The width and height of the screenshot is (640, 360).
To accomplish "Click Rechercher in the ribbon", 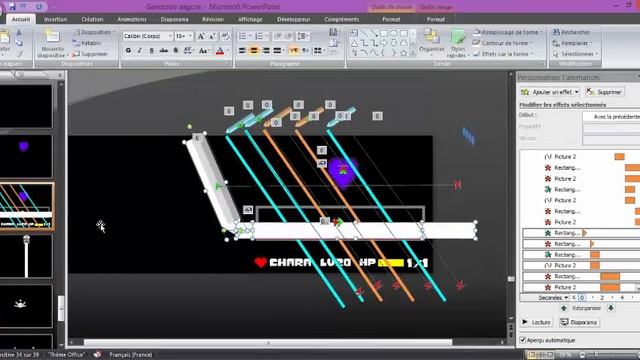I will [571, 32].
